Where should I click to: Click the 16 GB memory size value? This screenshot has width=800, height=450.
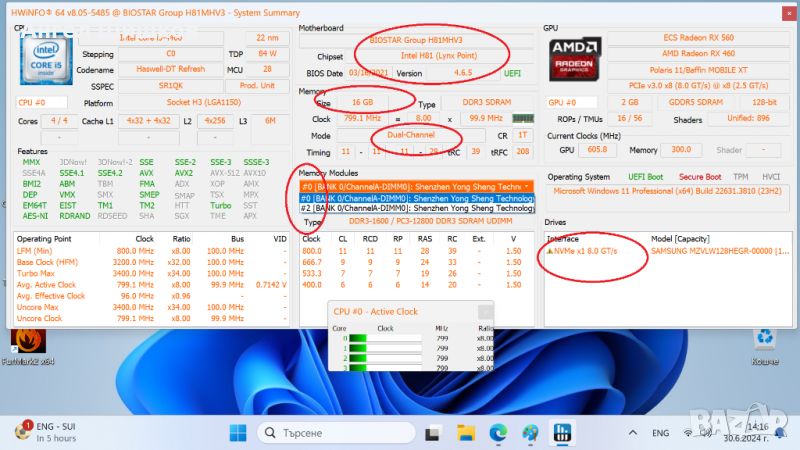(362, 103)
